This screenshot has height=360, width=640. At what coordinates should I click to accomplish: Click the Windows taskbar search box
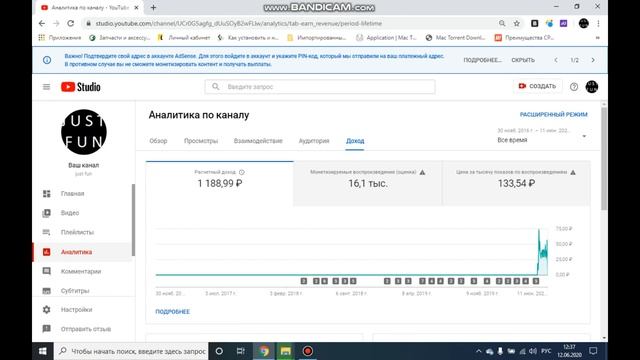pos(131,351)
